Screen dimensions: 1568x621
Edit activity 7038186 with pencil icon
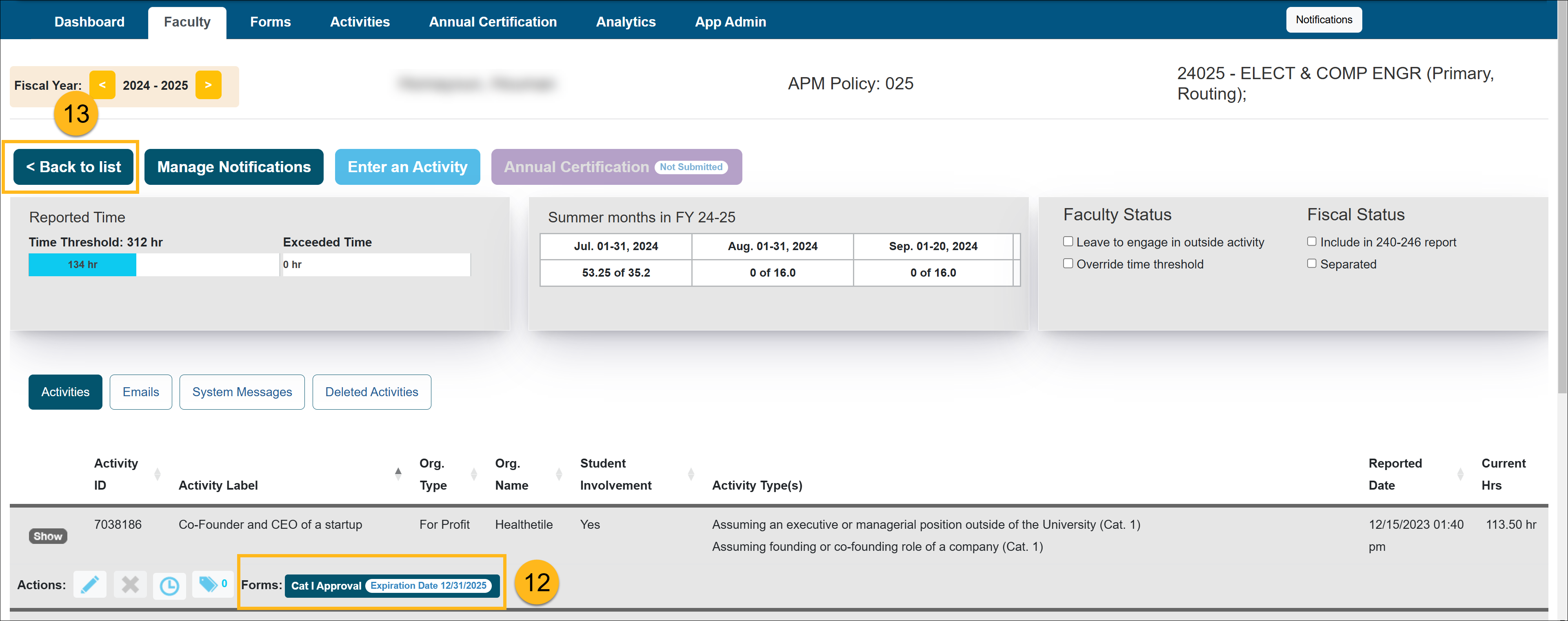pyautogui.click(x=89, y=585)
